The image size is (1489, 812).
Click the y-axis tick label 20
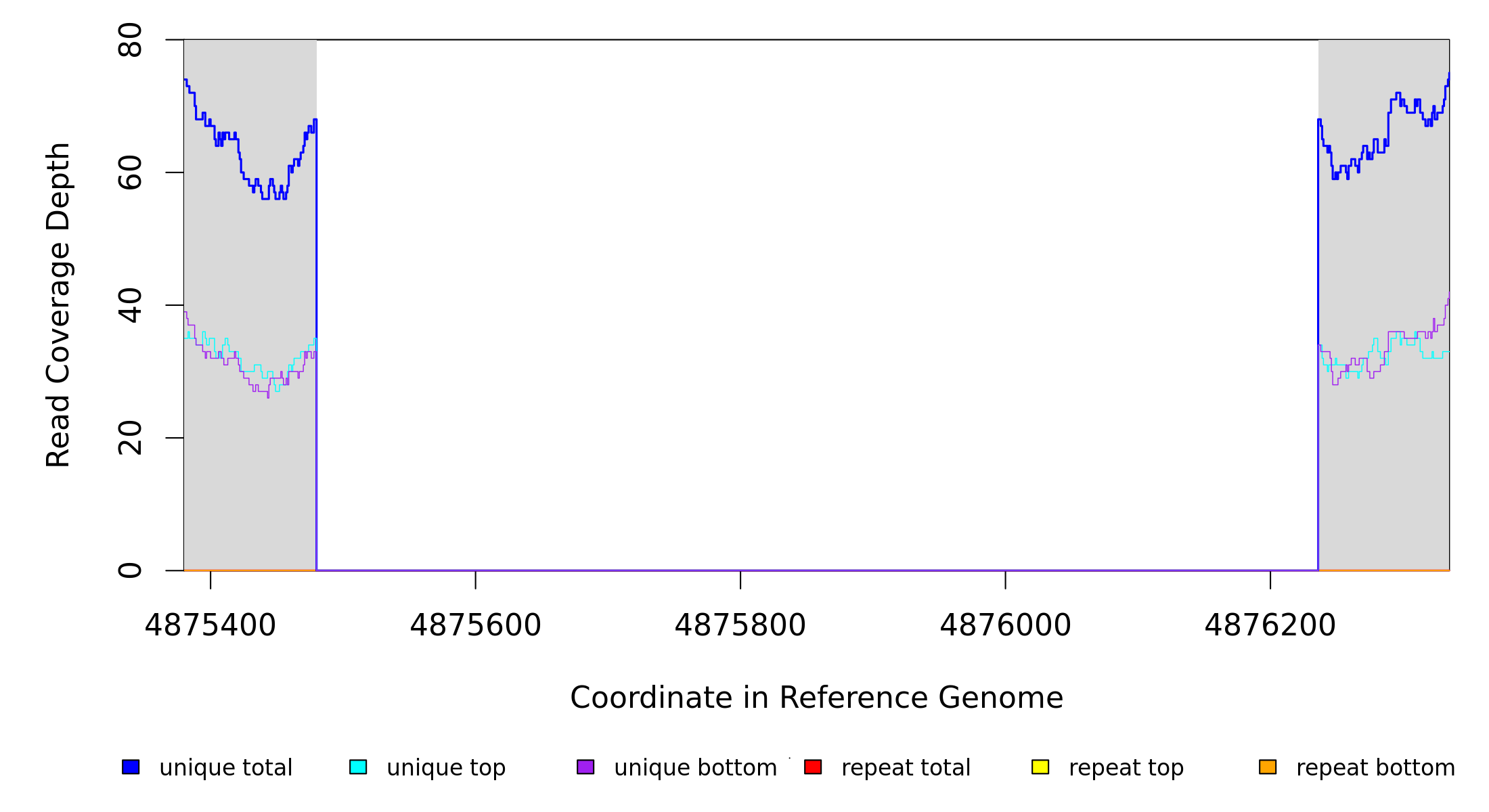coord(130,438)
